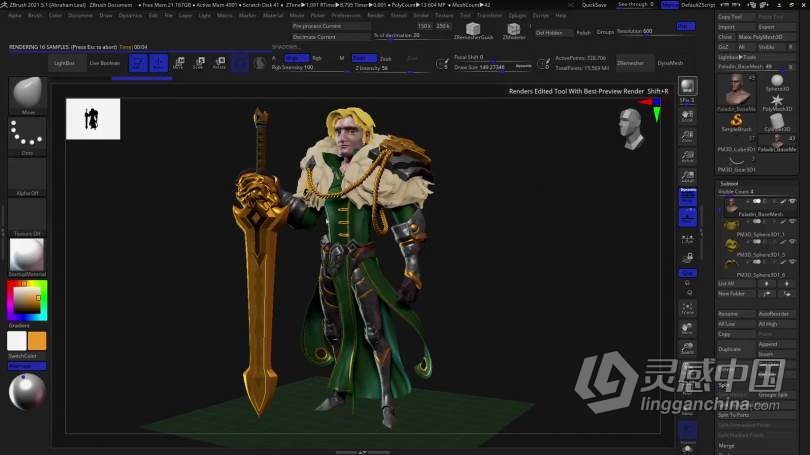Click the LightBox button
This screenshot has width=810, height=455.
click(65, 63)
